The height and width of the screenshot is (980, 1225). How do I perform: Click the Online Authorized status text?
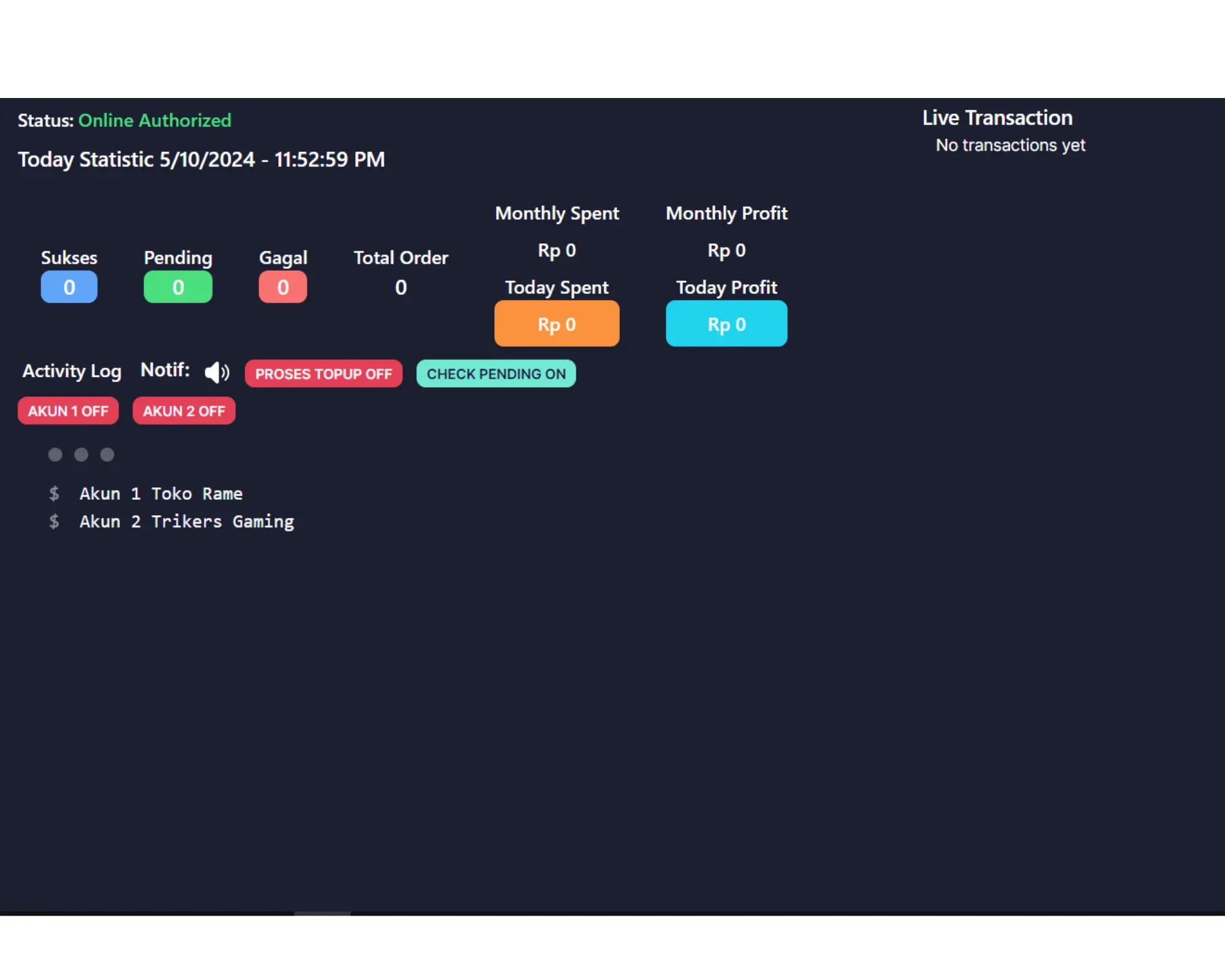pyautogui.click(x=155, y=121)
